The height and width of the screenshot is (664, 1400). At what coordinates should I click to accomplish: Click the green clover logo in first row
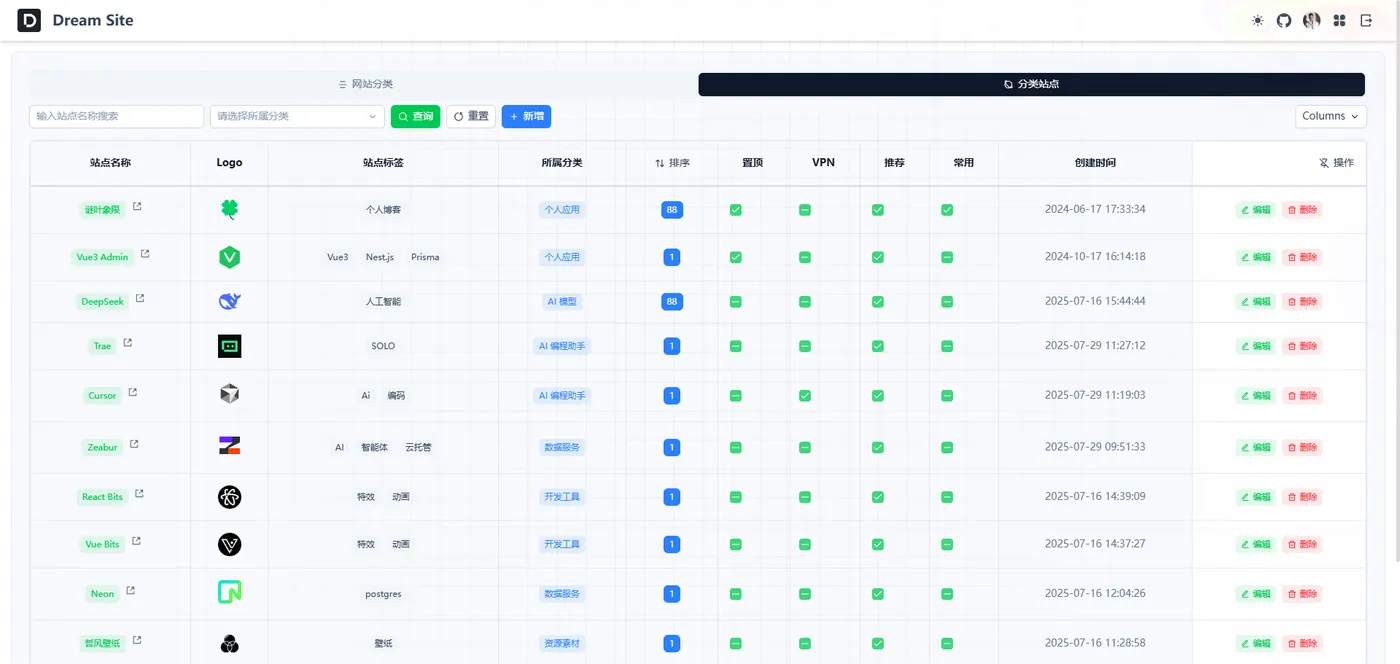tap(229, 210)
